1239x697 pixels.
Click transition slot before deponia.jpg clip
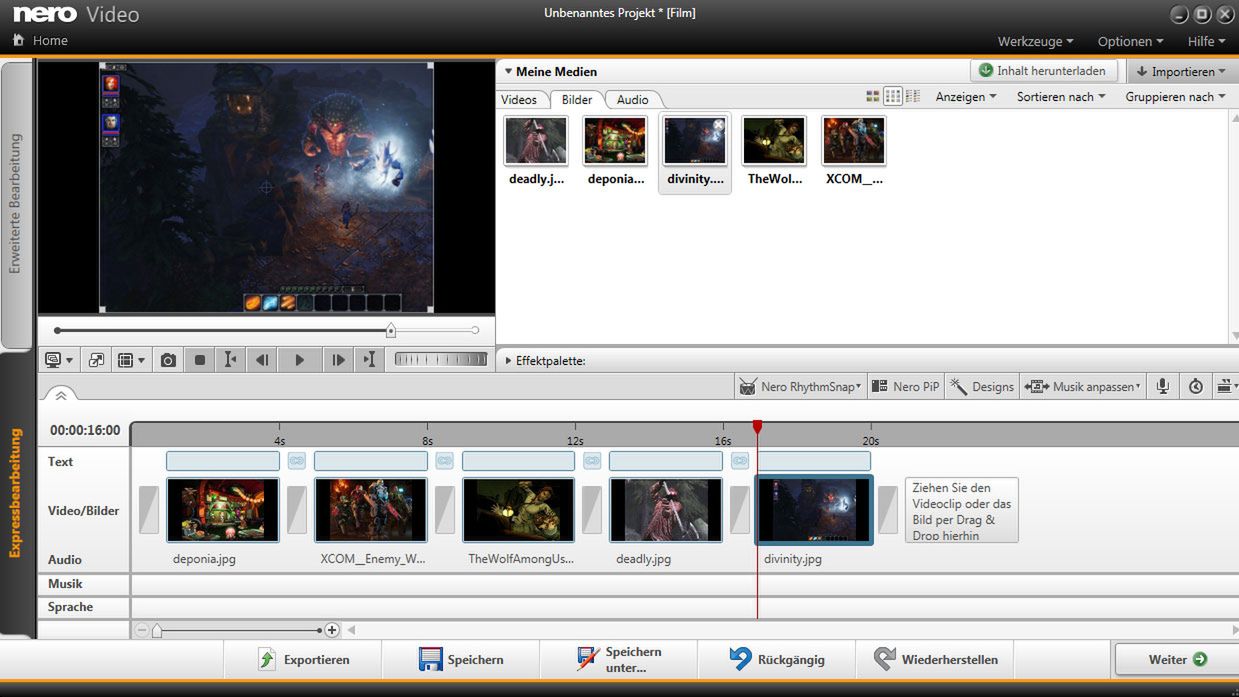point(149,510)
